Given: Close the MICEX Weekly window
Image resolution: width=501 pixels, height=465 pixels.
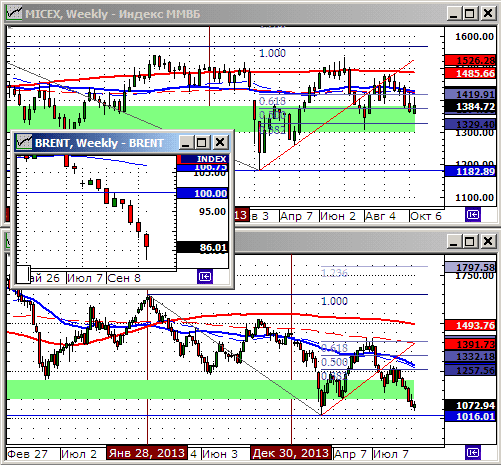Looking at the screenshot, I should tap(488, 14).
